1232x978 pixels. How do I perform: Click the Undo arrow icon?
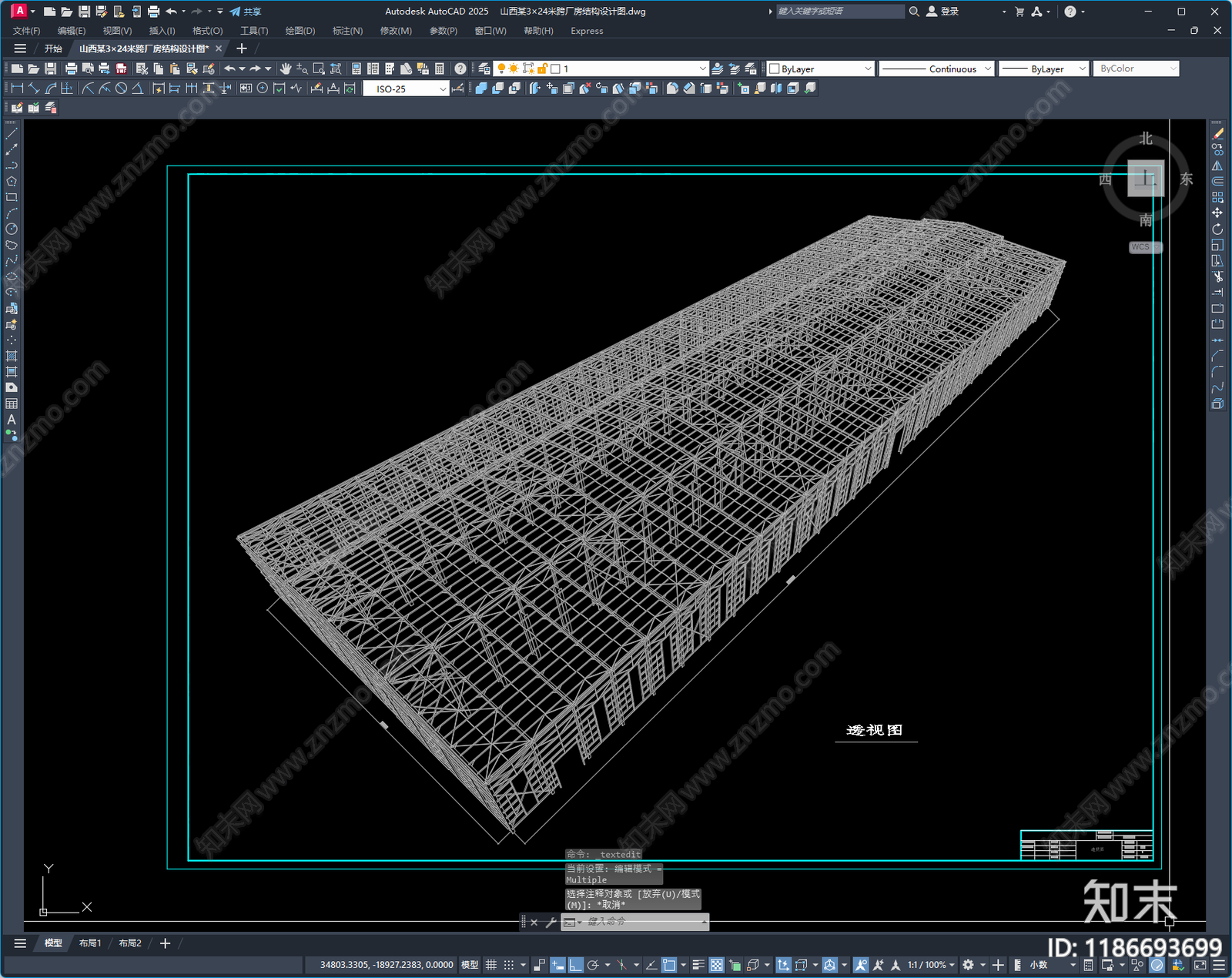(x=229, y=69)
